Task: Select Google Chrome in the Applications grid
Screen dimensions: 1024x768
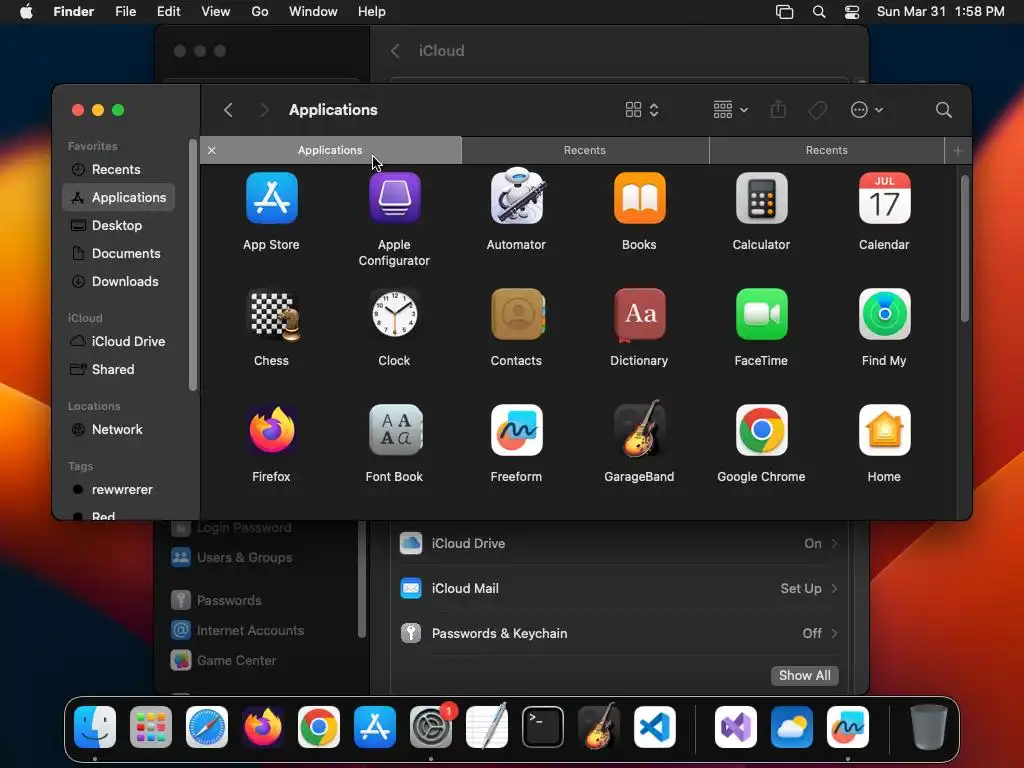Action: (x=761, y=430)
